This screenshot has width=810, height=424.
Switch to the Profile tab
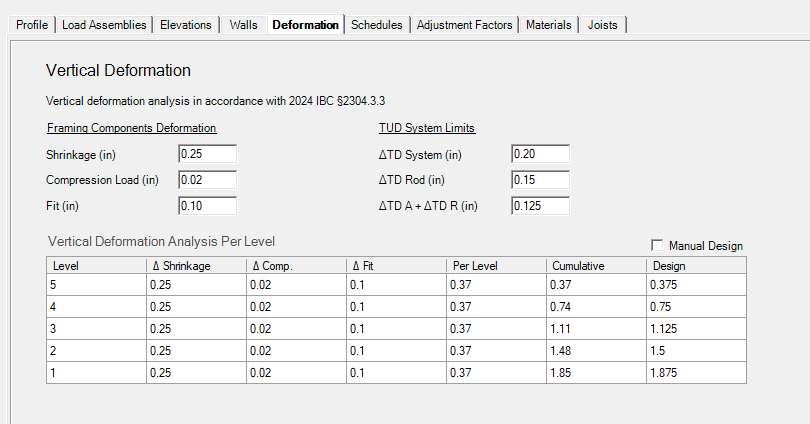tap(32, 25)
